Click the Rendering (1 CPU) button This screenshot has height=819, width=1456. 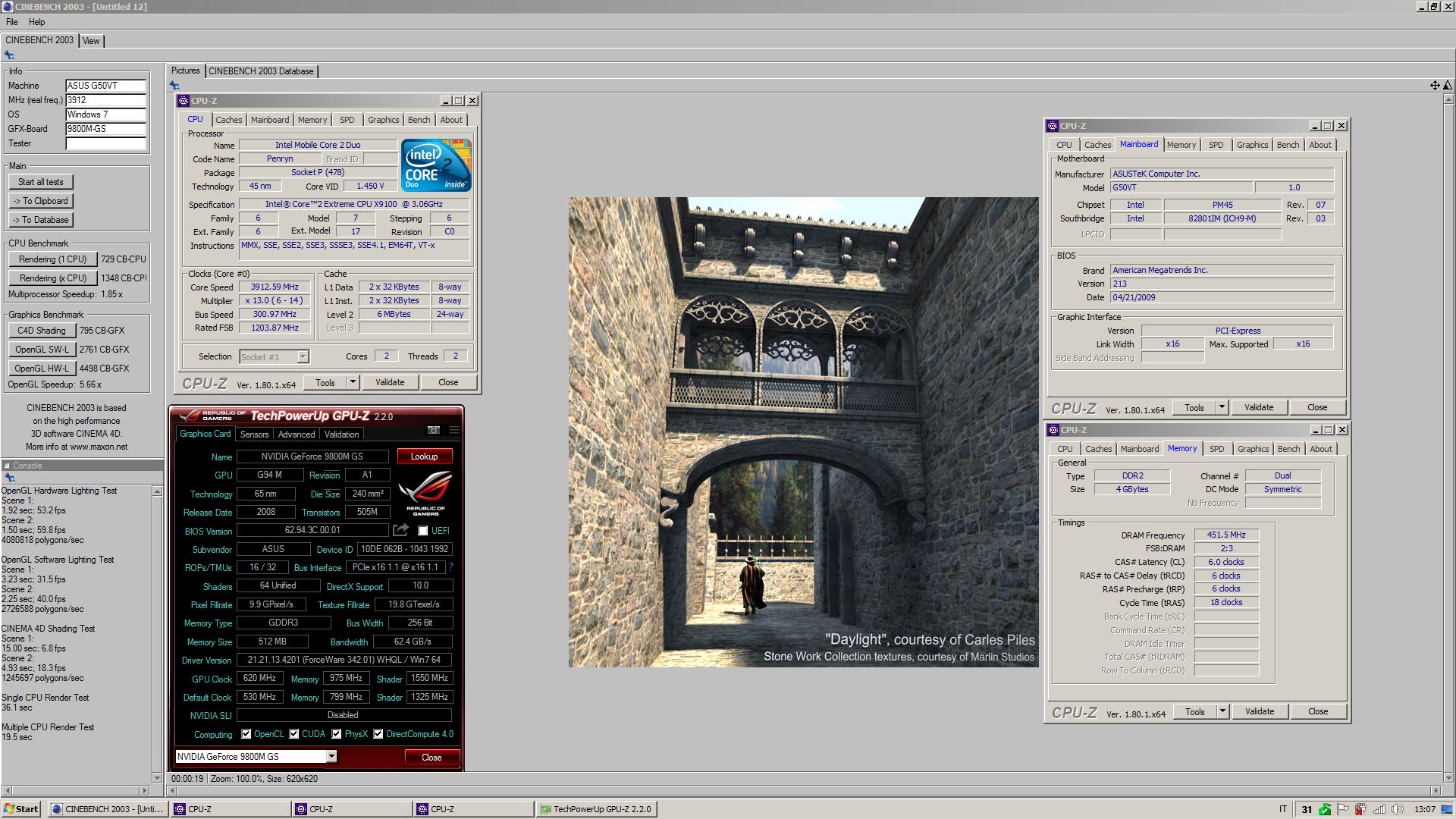pyautogui.click(x=52, y=259)
